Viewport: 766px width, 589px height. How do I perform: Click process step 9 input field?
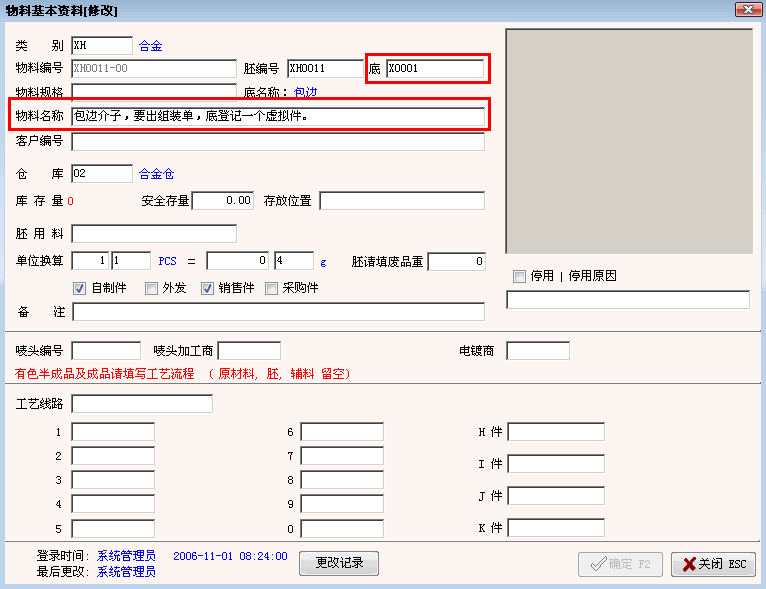tap(342, 504)
